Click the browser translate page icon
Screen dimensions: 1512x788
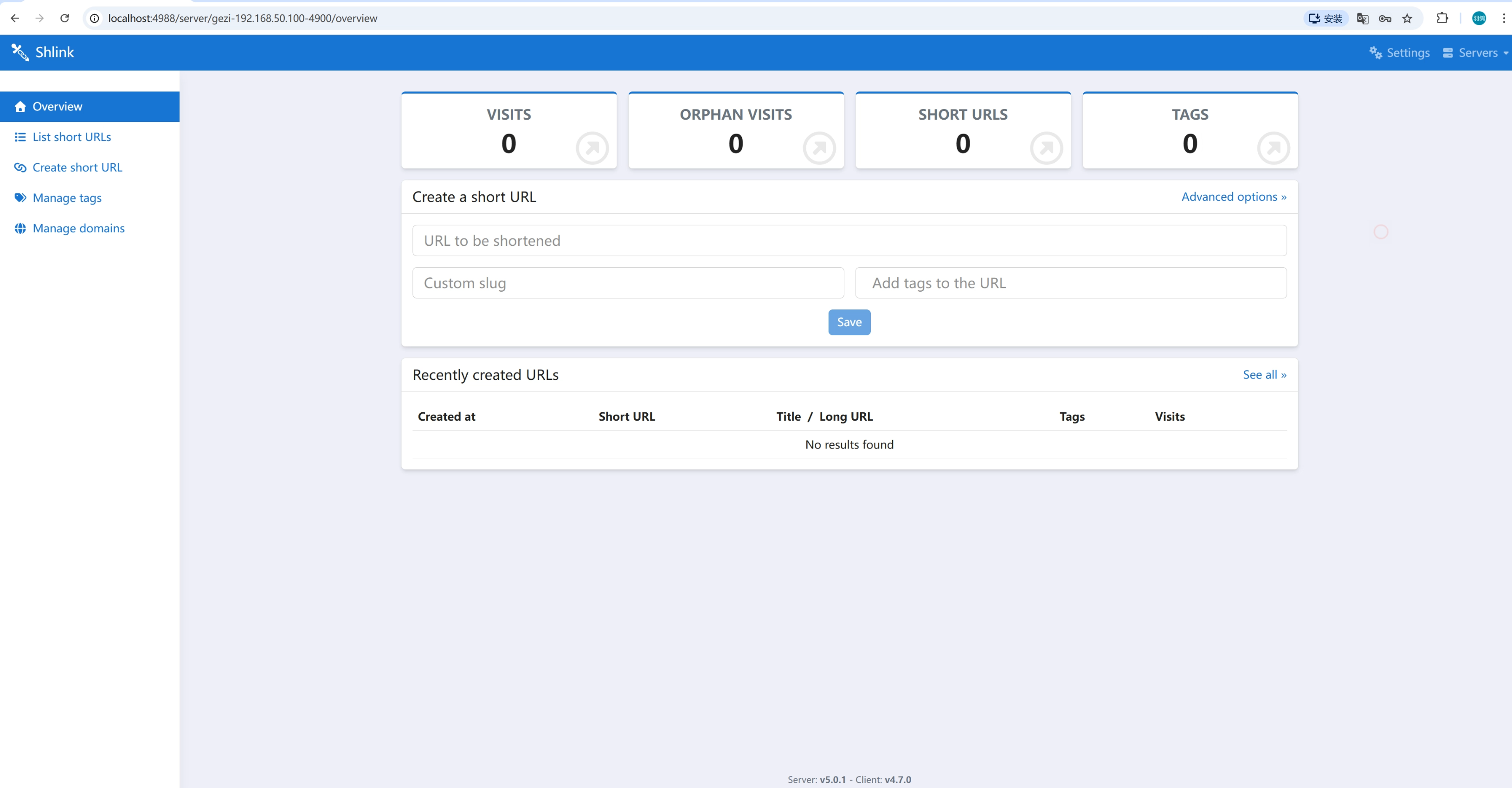tap(1362, 18)
